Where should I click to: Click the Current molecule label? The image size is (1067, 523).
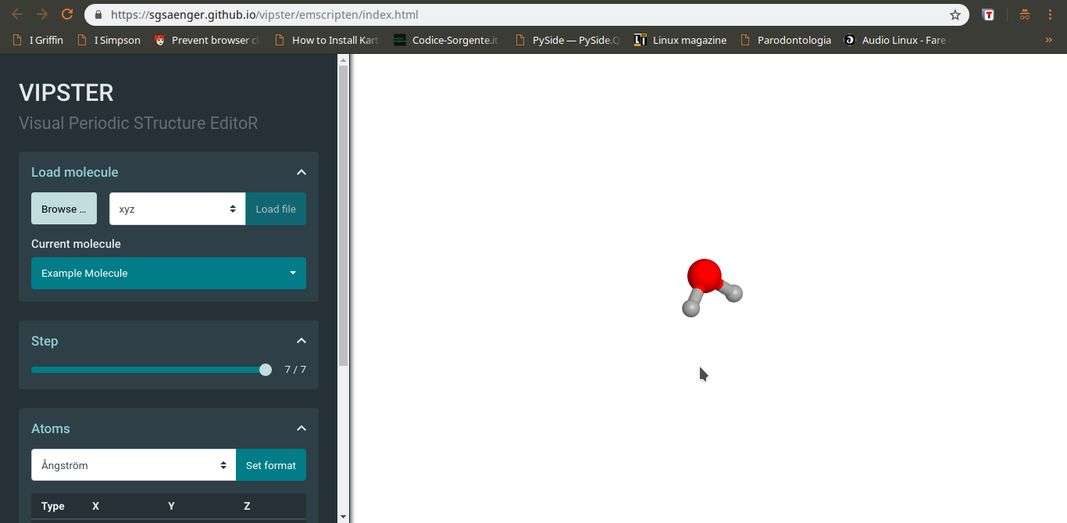tap(76, 243)
